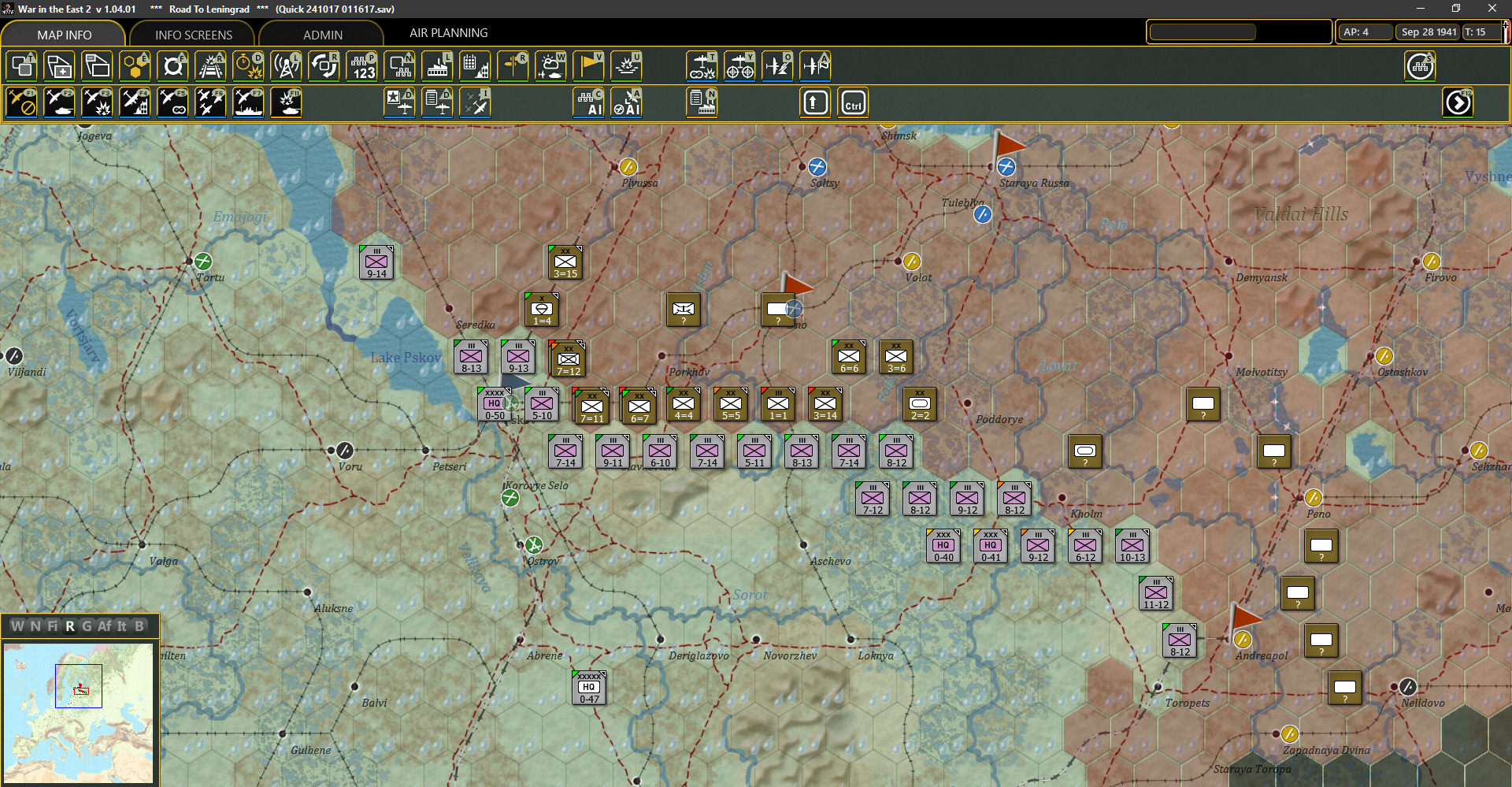
Task: Toggle radio tower (L hotkey) icon
Action: (287, 66)
